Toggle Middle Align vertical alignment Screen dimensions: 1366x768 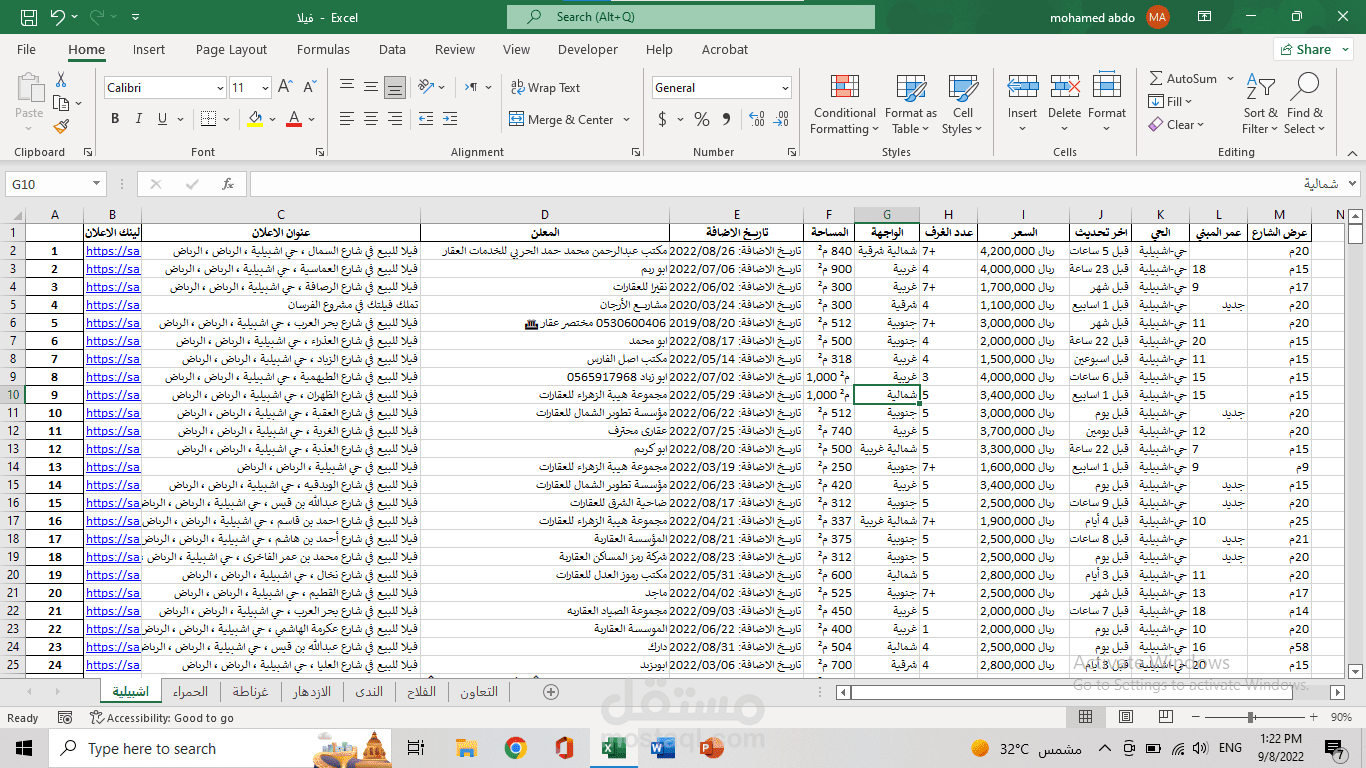[x=371, y=87]
